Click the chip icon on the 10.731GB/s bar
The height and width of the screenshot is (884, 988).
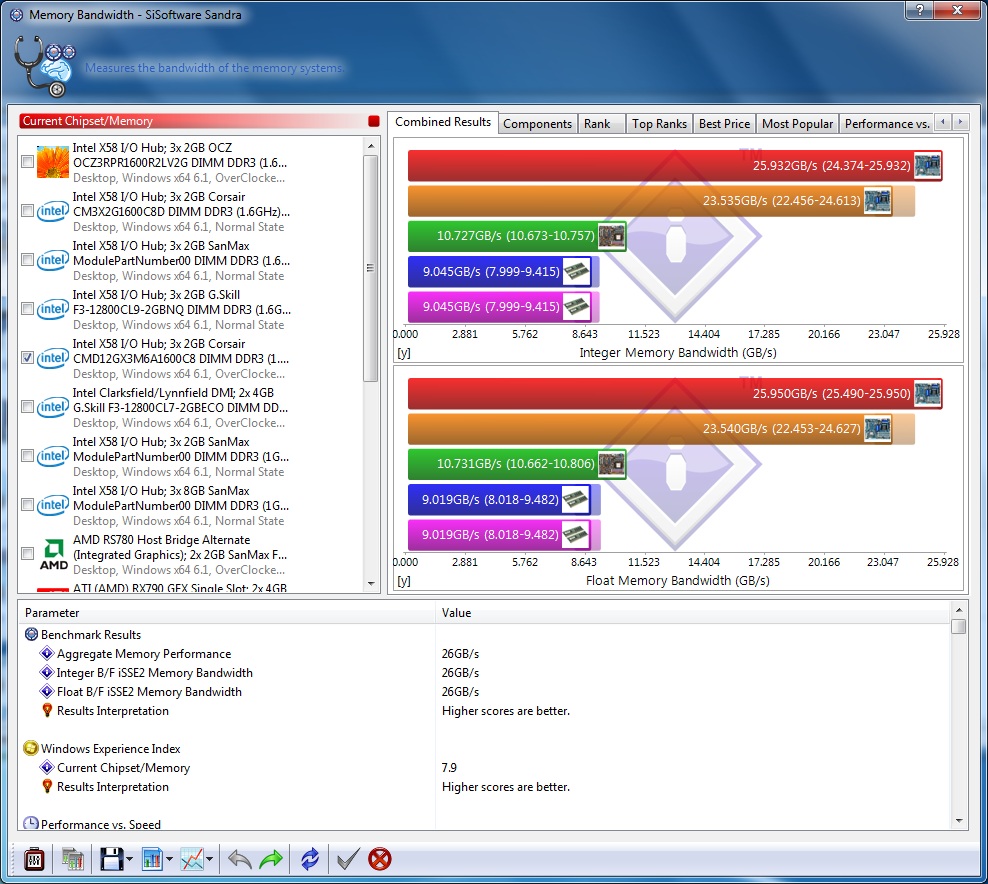[x=611, y=464]
